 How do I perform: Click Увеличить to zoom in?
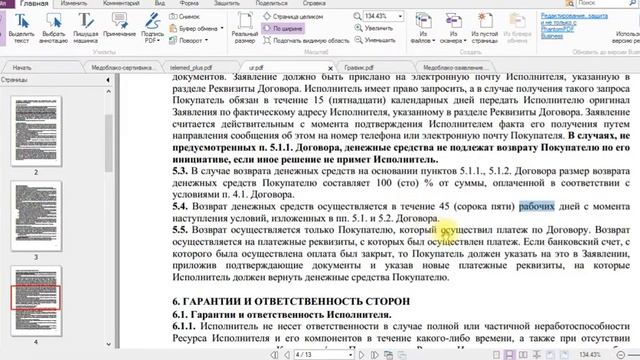374,28
